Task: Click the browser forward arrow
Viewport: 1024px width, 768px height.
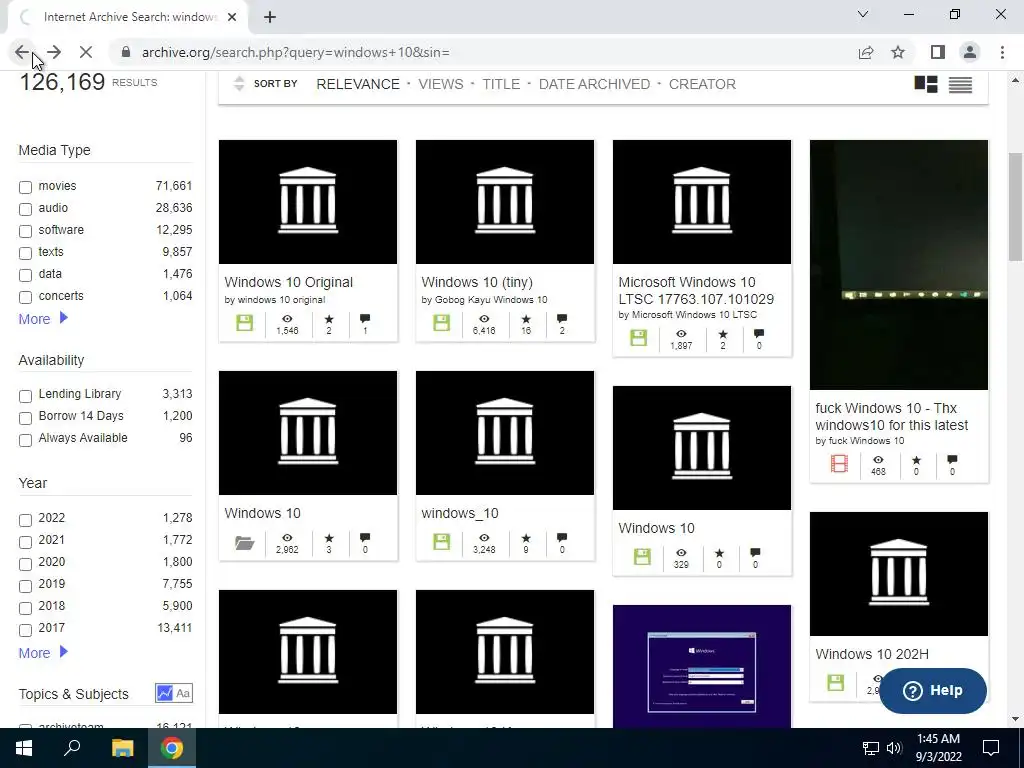Action: (x=54, y=52)
